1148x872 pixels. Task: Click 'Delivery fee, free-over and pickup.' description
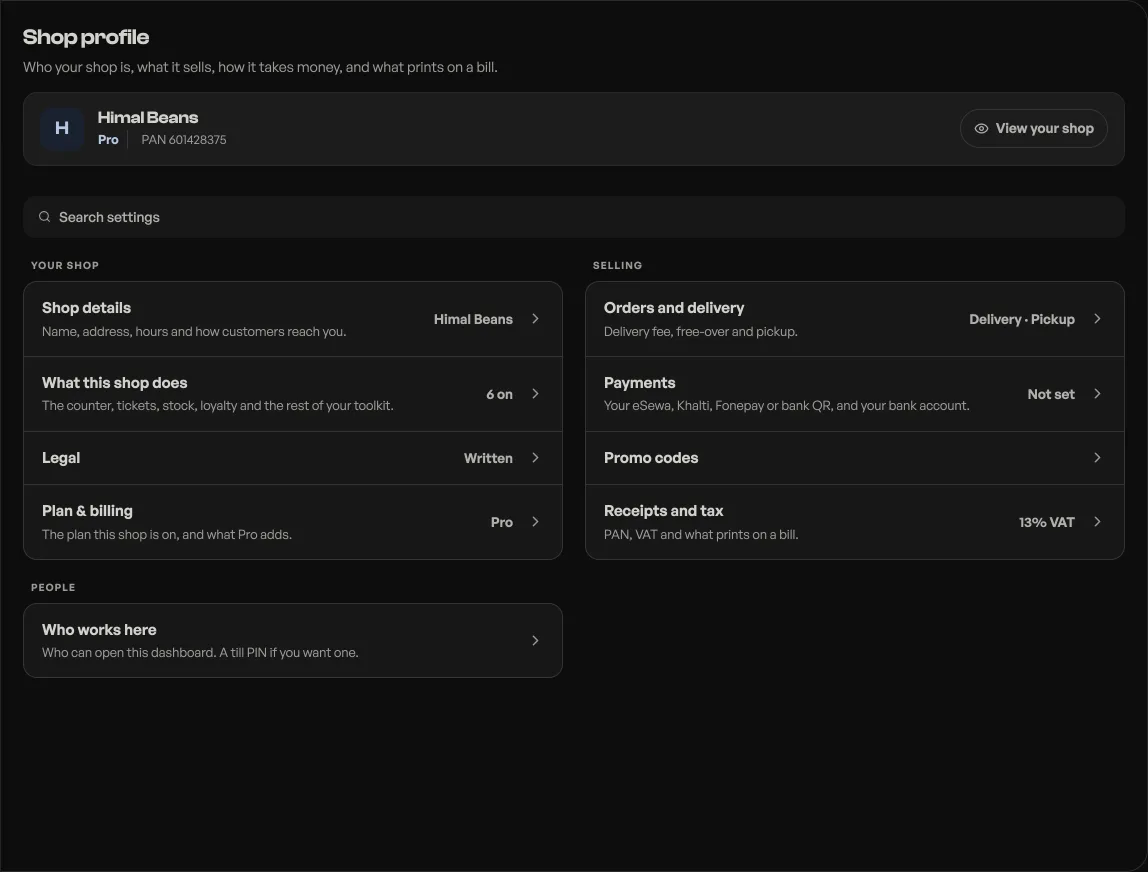point(701,332)
